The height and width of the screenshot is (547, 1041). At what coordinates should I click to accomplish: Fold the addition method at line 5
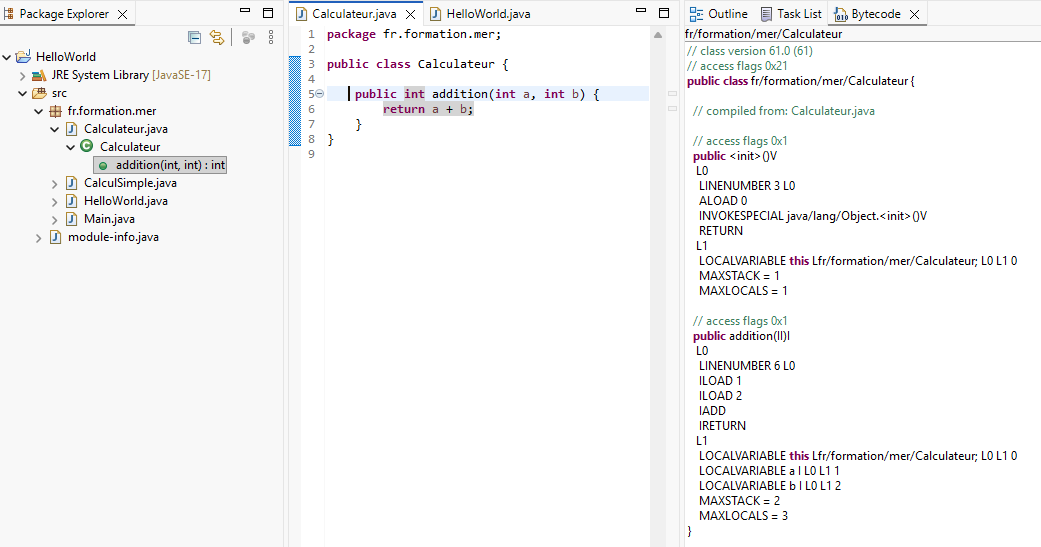click(x=319, y=94)
